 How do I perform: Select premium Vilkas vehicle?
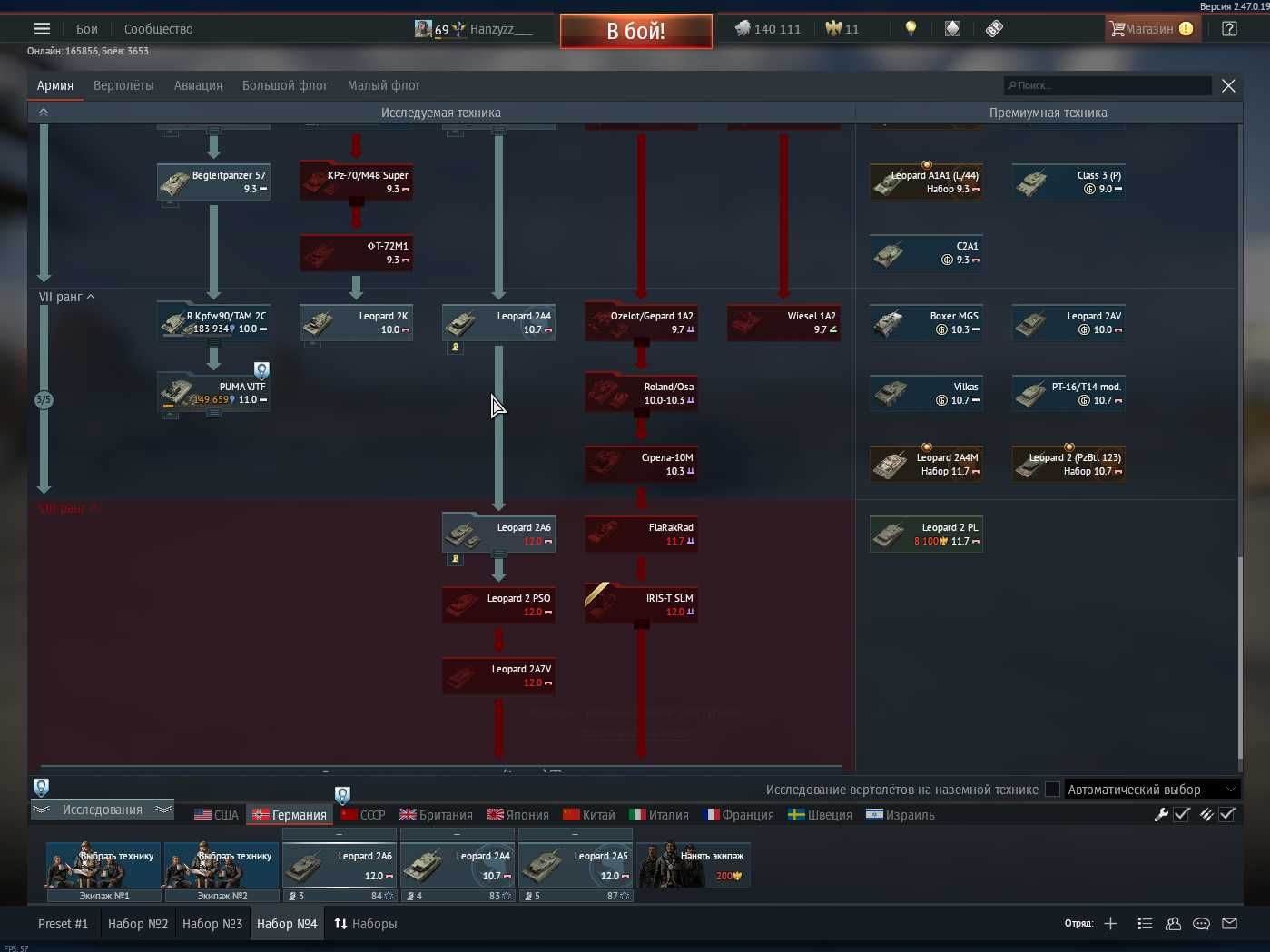click(926, 393)
